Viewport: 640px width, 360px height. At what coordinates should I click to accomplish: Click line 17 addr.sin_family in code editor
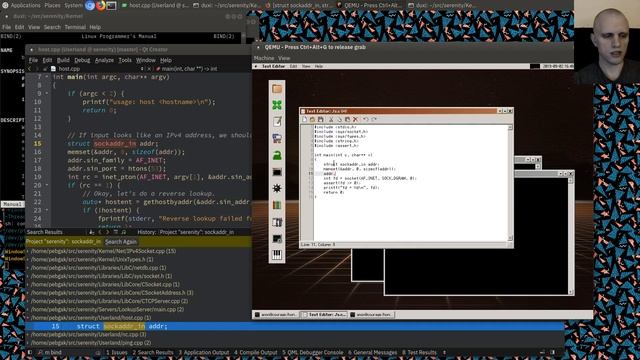pos(116,160)
